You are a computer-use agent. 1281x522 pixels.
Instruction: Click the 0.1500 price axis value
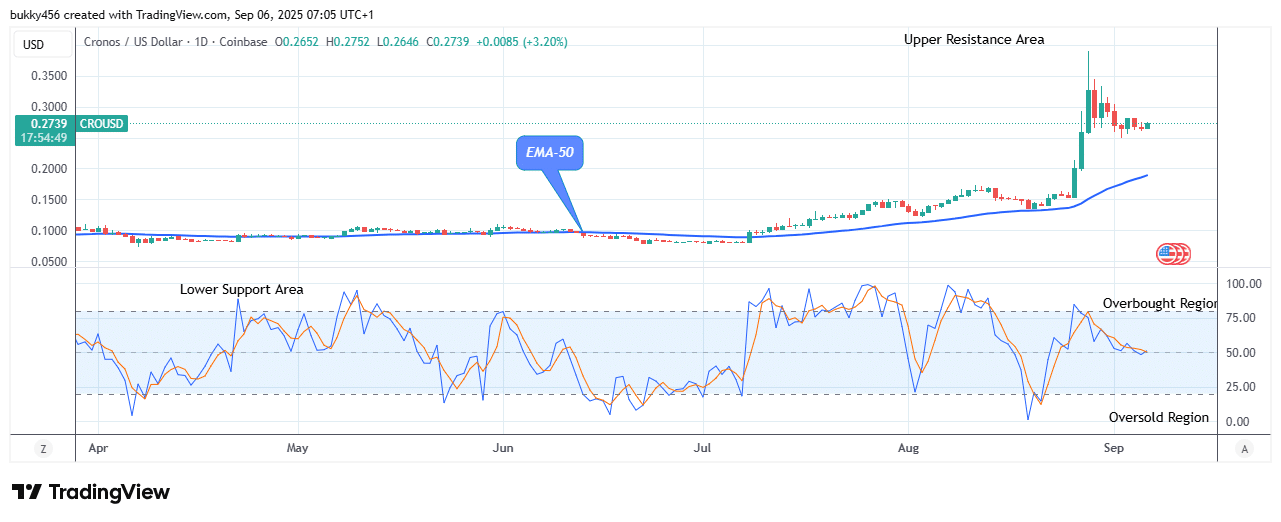click(x=49, y=200)
